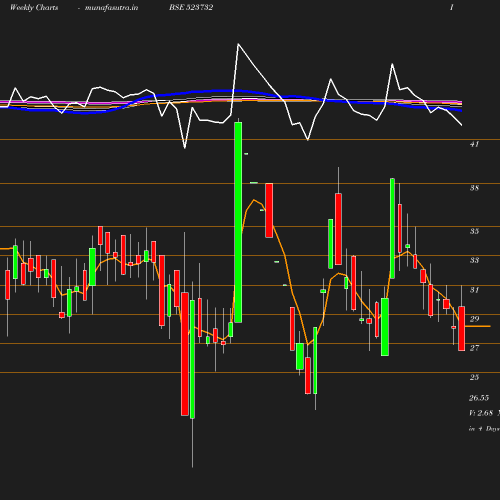500x500 pixels.
Task: Click the price axis label 35
Action: (474, 231)
